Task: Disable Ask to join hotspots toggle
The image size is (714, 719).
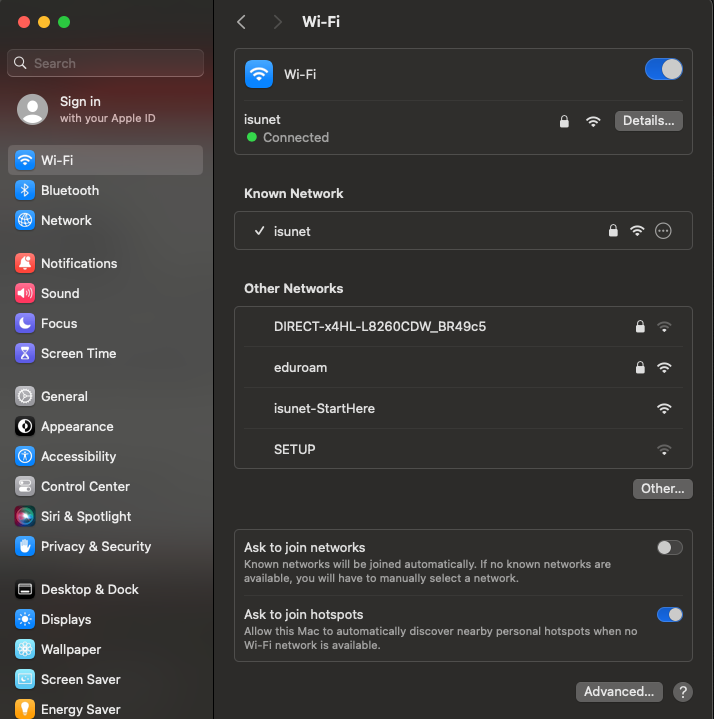Action: [670, 614]
